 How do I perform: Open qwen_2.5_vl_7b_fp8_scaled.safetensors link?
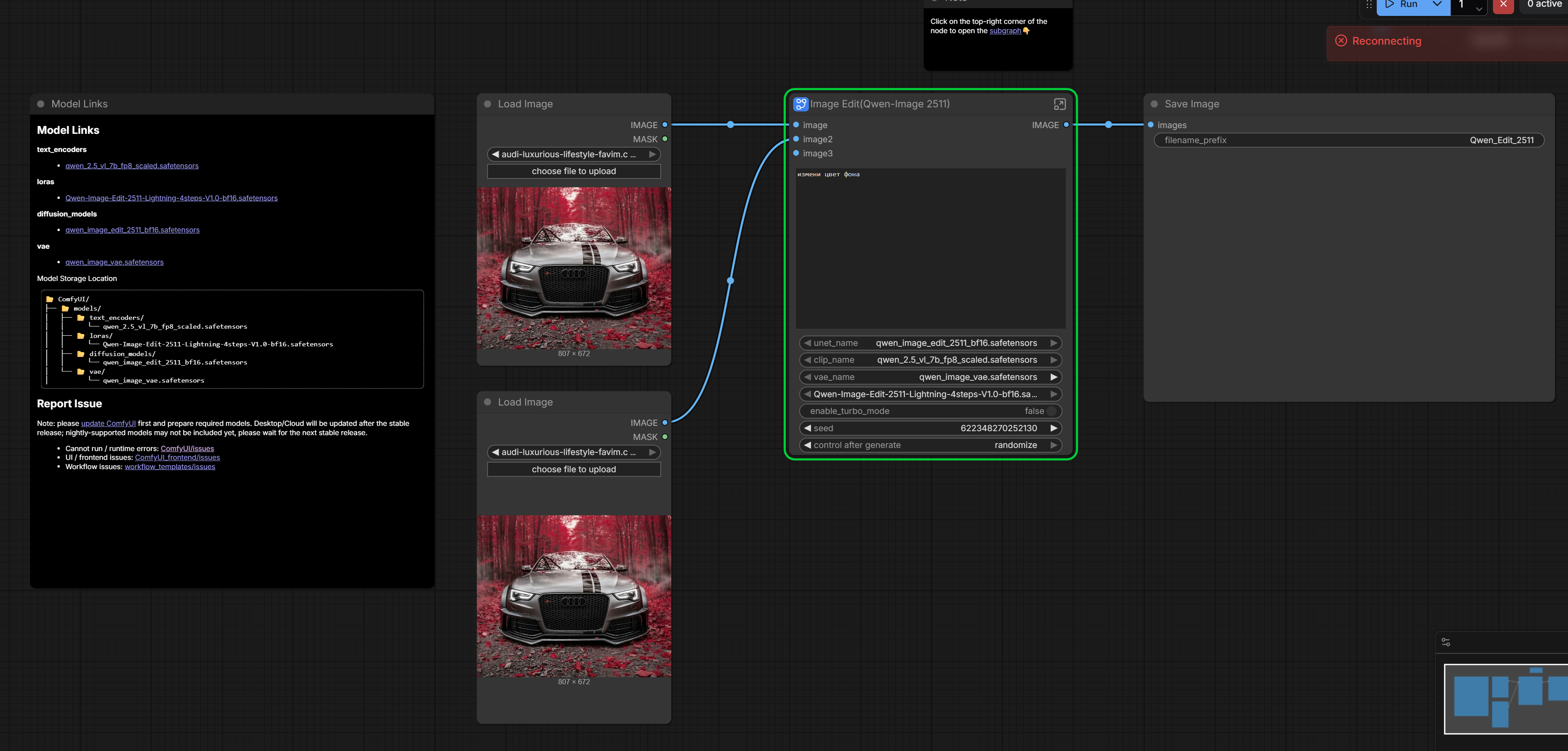pos(132,166)
